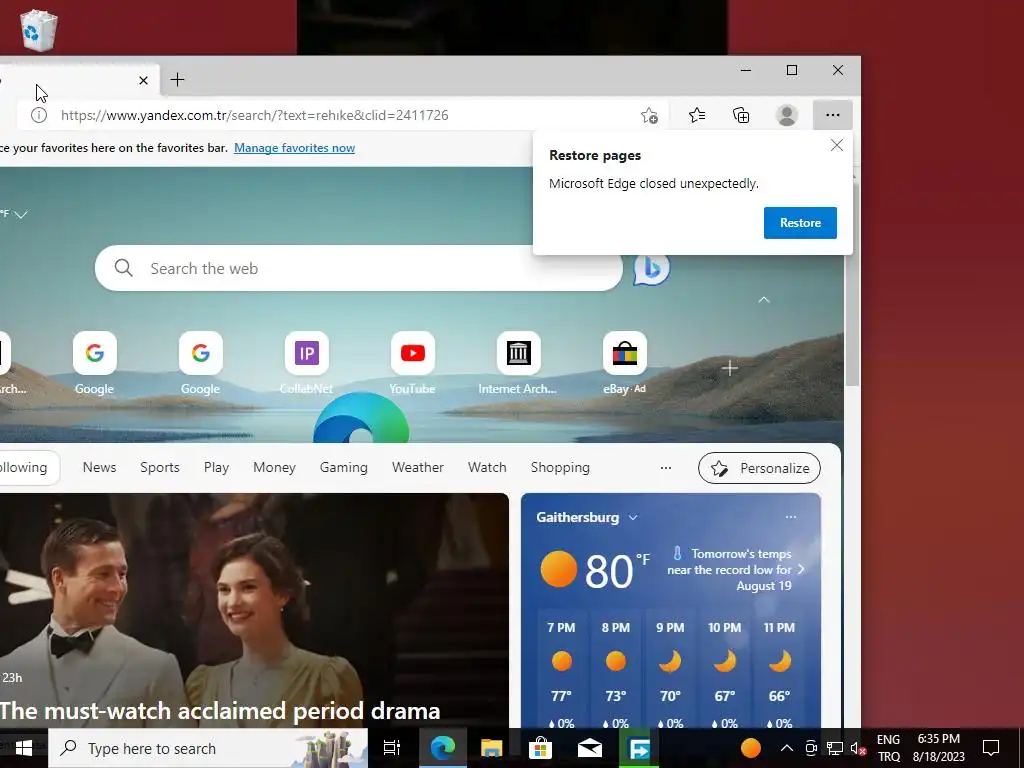Click the Manage favorites now link
1024x768 pixels.
[x=295, y=148]
